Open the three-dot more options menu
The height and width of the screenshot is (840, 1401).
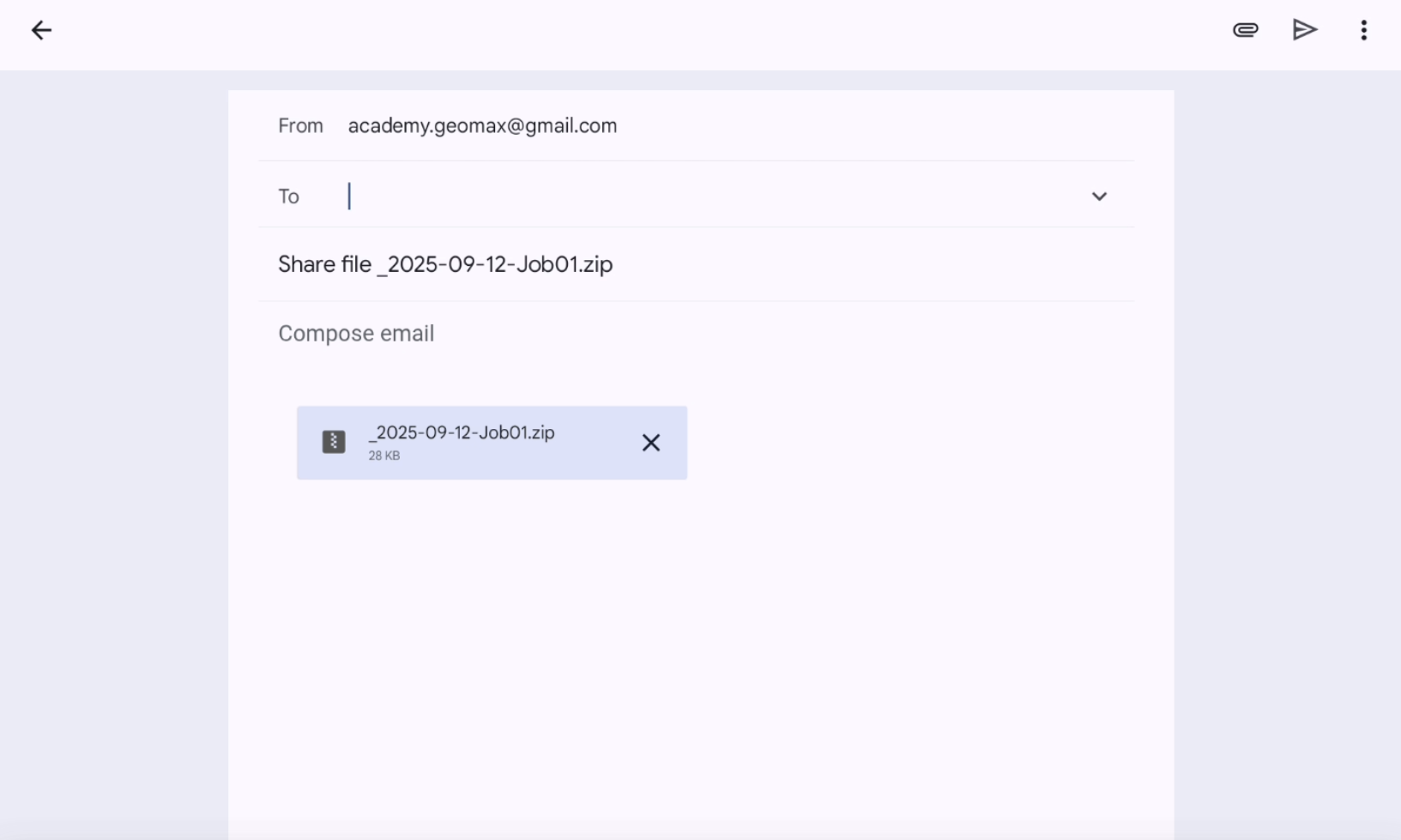[x=1363, y=31]
